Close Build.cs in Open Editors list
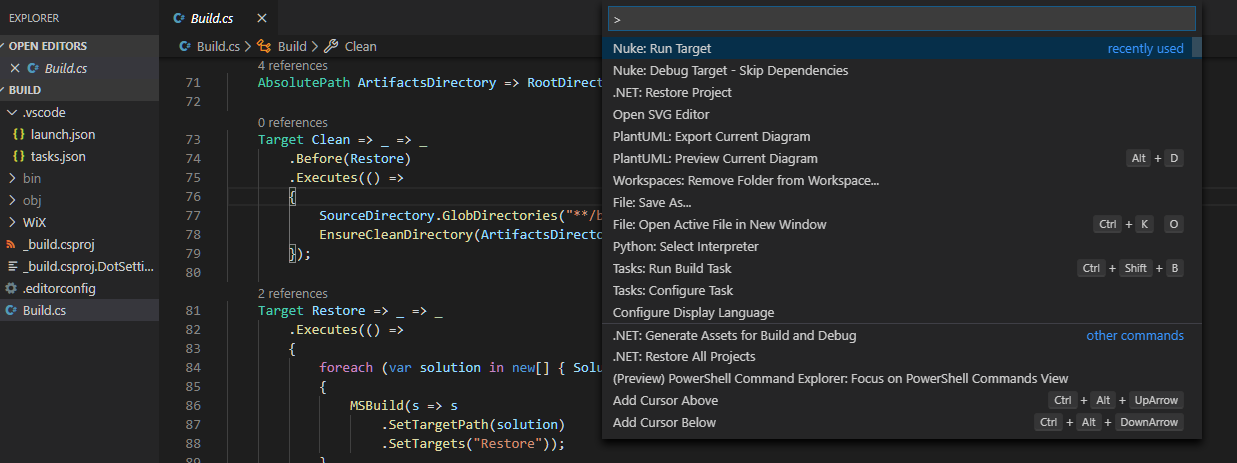Screen dimensions: 1237x463 point(15,68)
